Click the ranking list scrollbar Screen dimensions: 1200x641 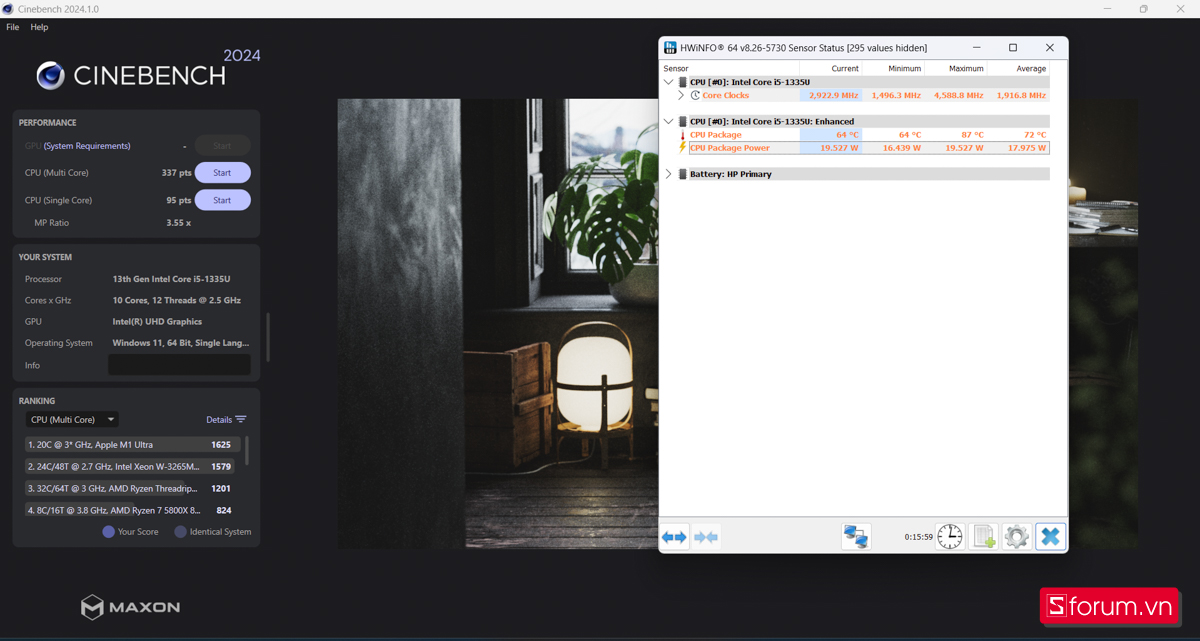[x=247, y=450]
